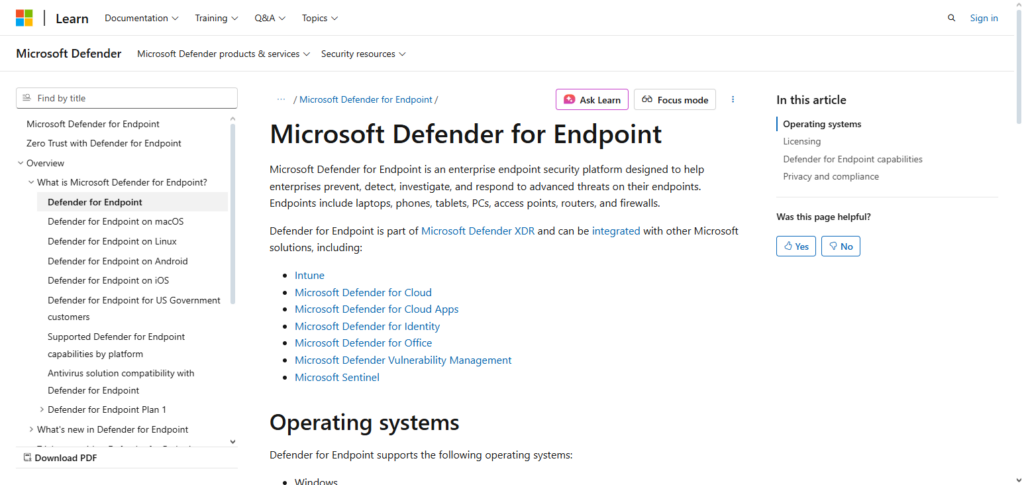The height and width of the screenshot is (485, 1024).
Task: Open the search magnifier icon
Action: (952, 18)
